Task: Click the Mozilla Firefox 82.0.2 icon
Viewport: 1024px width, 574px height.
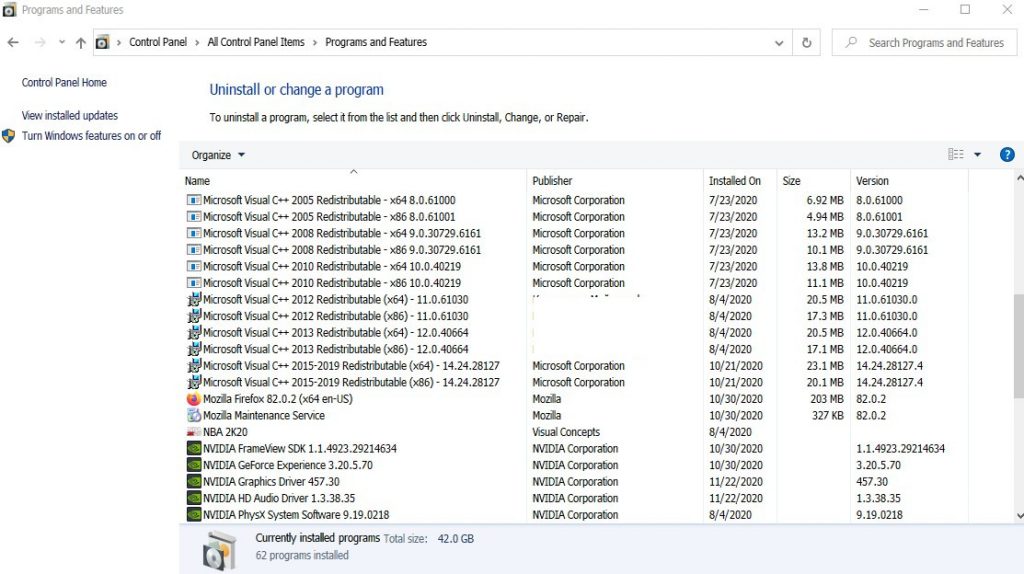Action: tap(193, 399)
